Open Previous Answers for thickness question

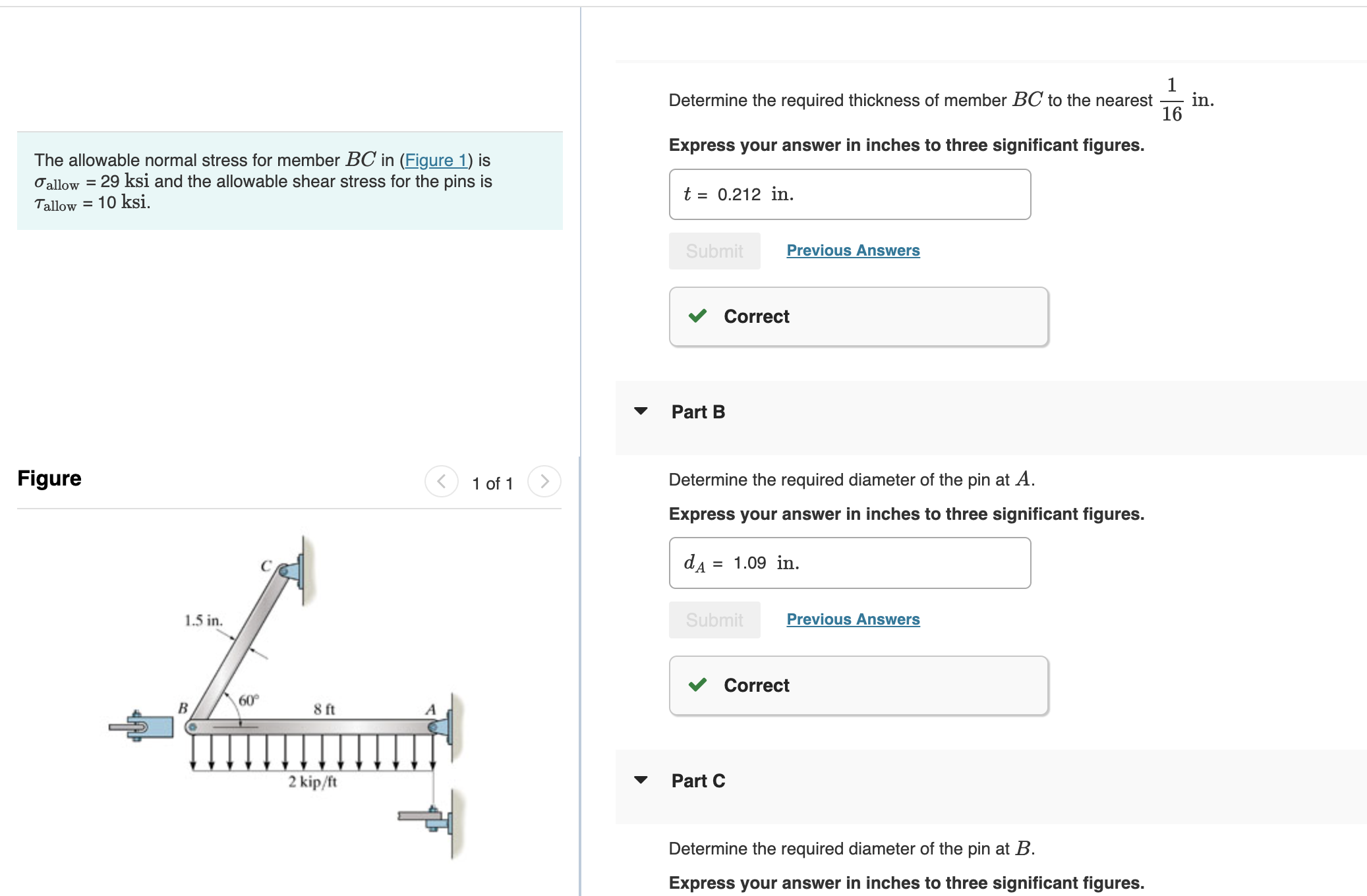point(853,250)
